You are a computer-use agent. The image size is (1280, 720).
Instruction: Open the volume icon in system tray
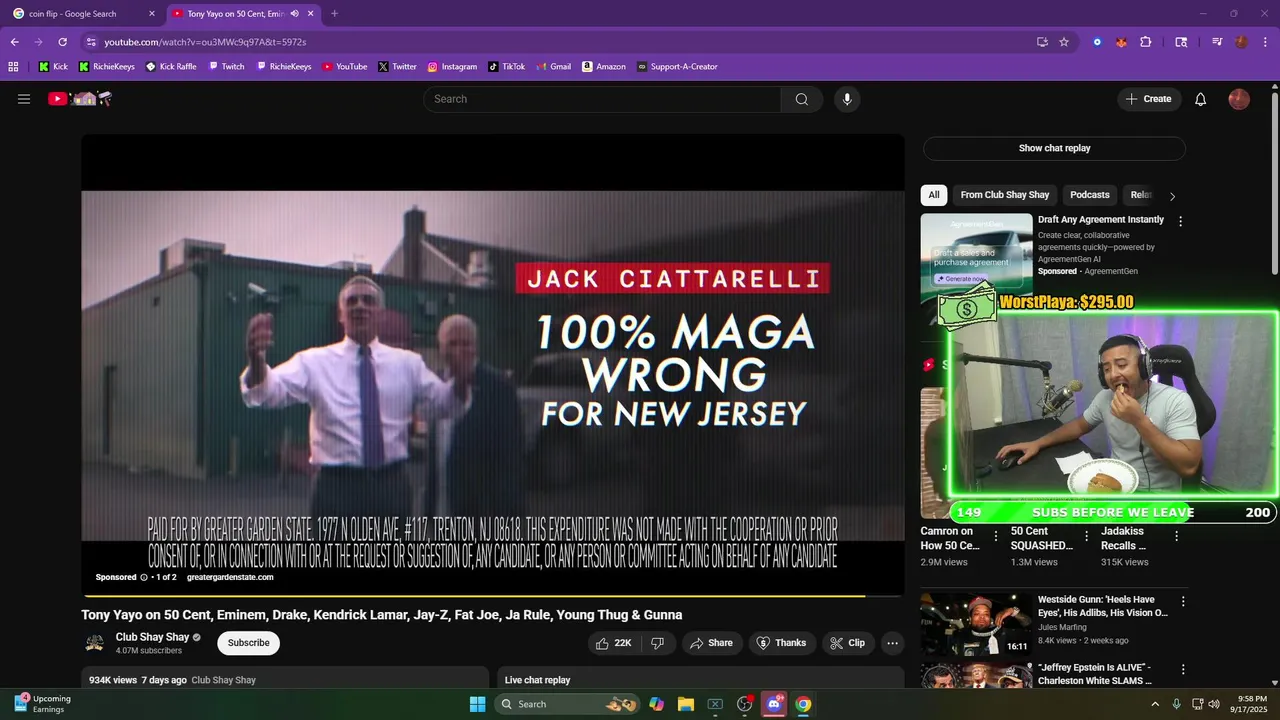point(1214,704)
